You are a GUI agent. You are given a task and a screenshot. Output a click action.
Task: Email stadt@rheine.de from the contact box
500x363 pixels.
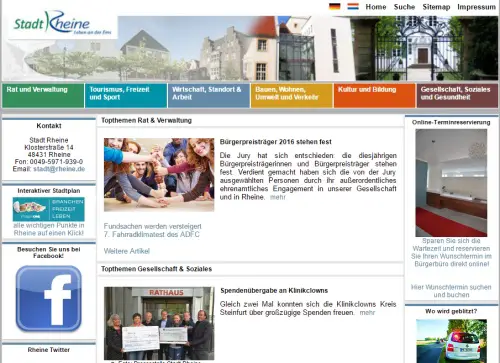(x=59, y=169)
